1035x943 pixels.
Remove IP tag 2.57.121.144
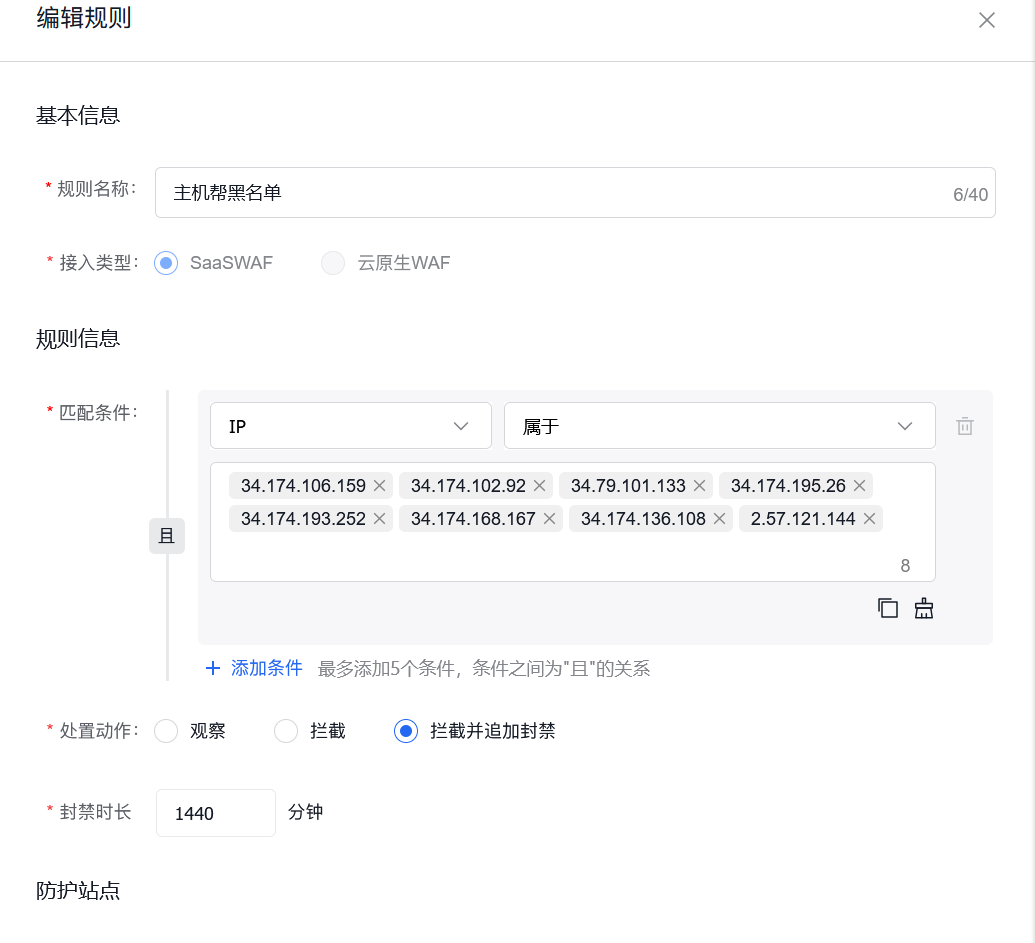click(869, 519)
